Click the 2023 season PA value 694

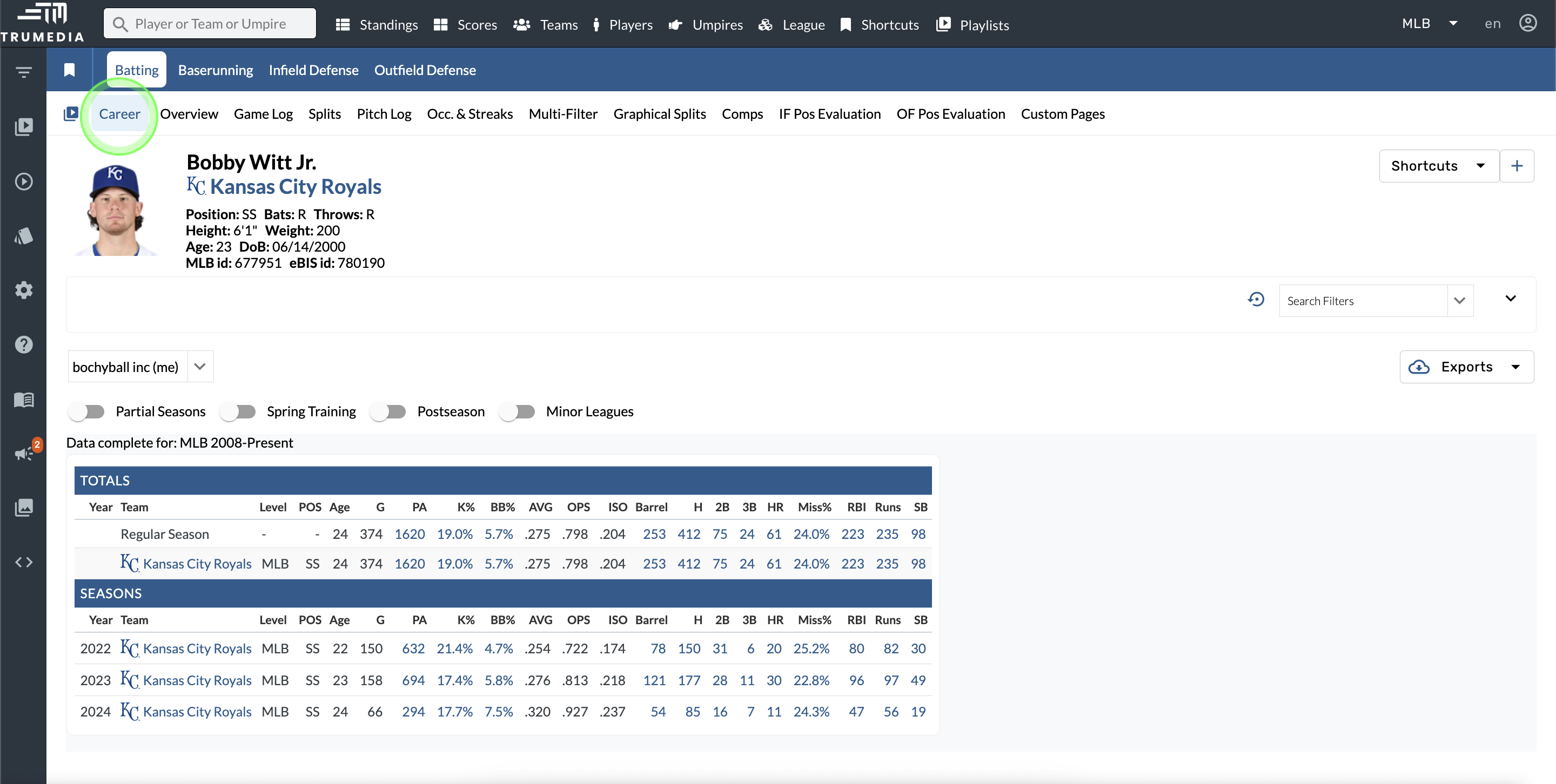[x=413, y=680]
